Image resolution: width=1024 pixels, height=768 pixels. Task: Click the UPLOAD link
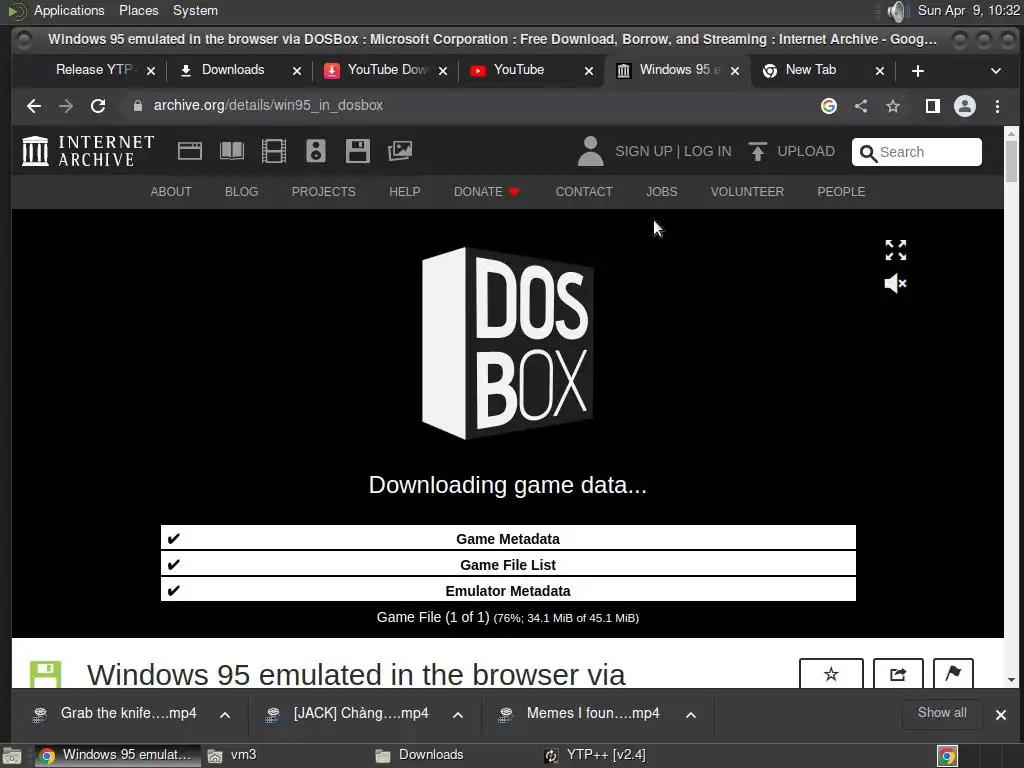pyautogui.click(x=806, y=152)
